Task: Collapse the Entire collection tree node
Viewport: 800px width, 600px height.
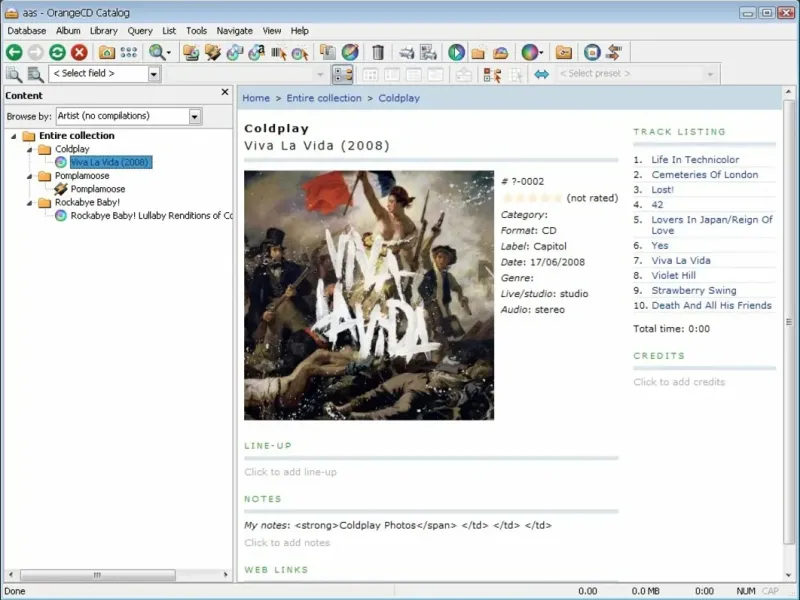Action: pos(14,136)
